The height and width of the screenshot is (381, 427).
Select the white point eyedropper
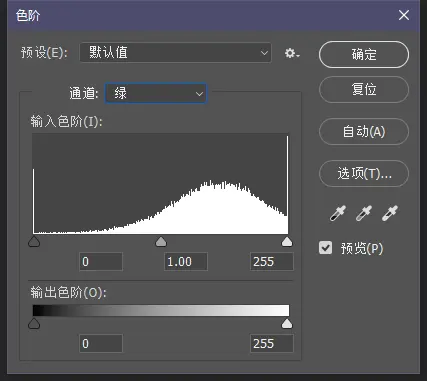(x=390, y=213)
